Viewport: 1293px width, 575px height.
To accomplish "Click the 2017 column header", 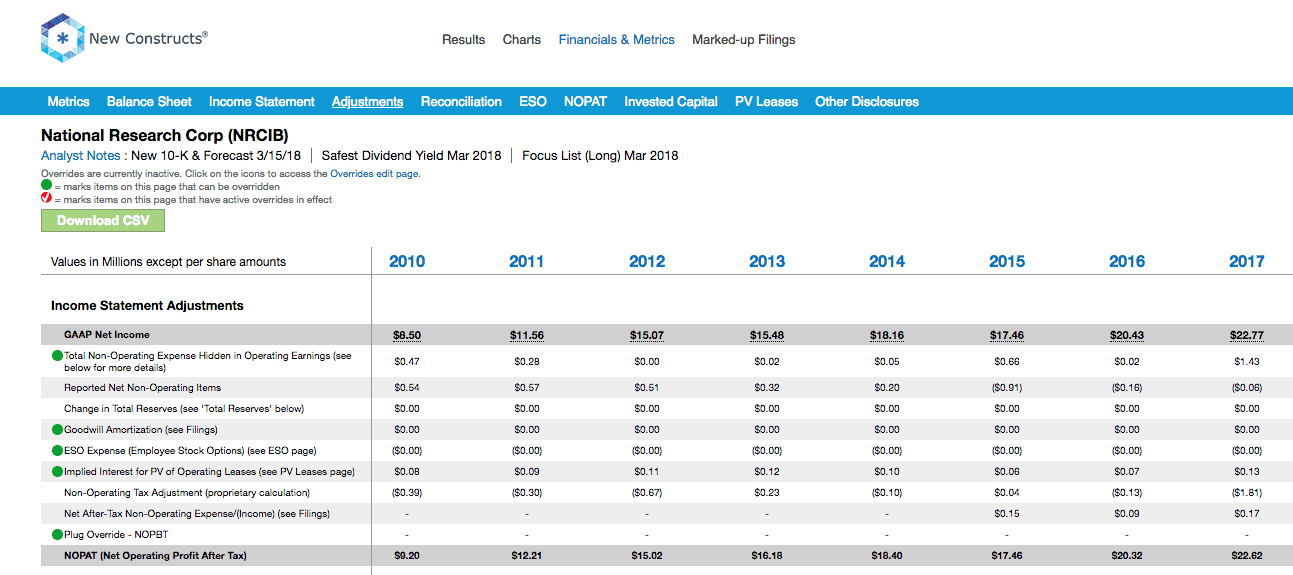I will pos(1247,261).
